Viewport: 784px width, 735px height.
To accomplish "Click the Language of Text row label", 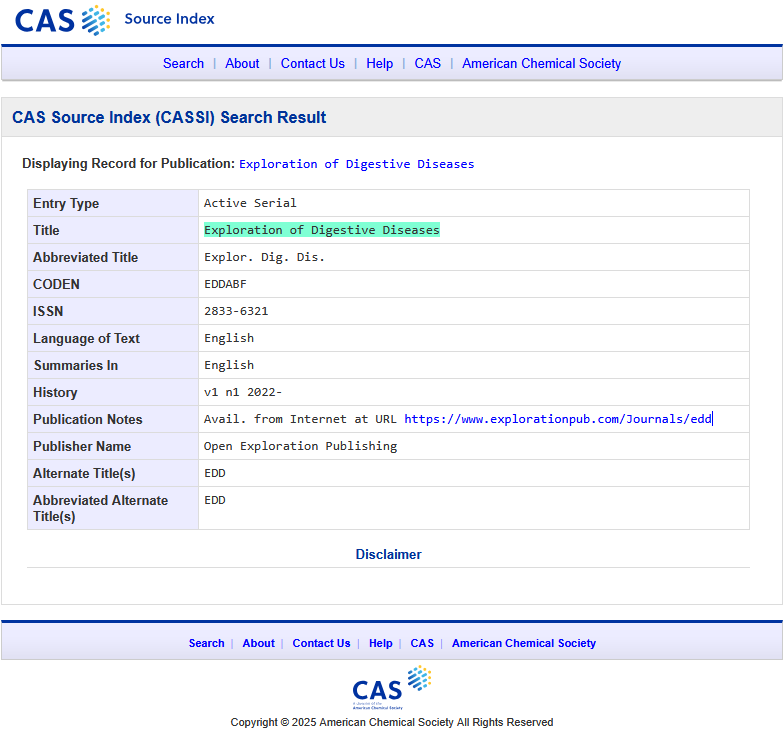I will 86,338.
